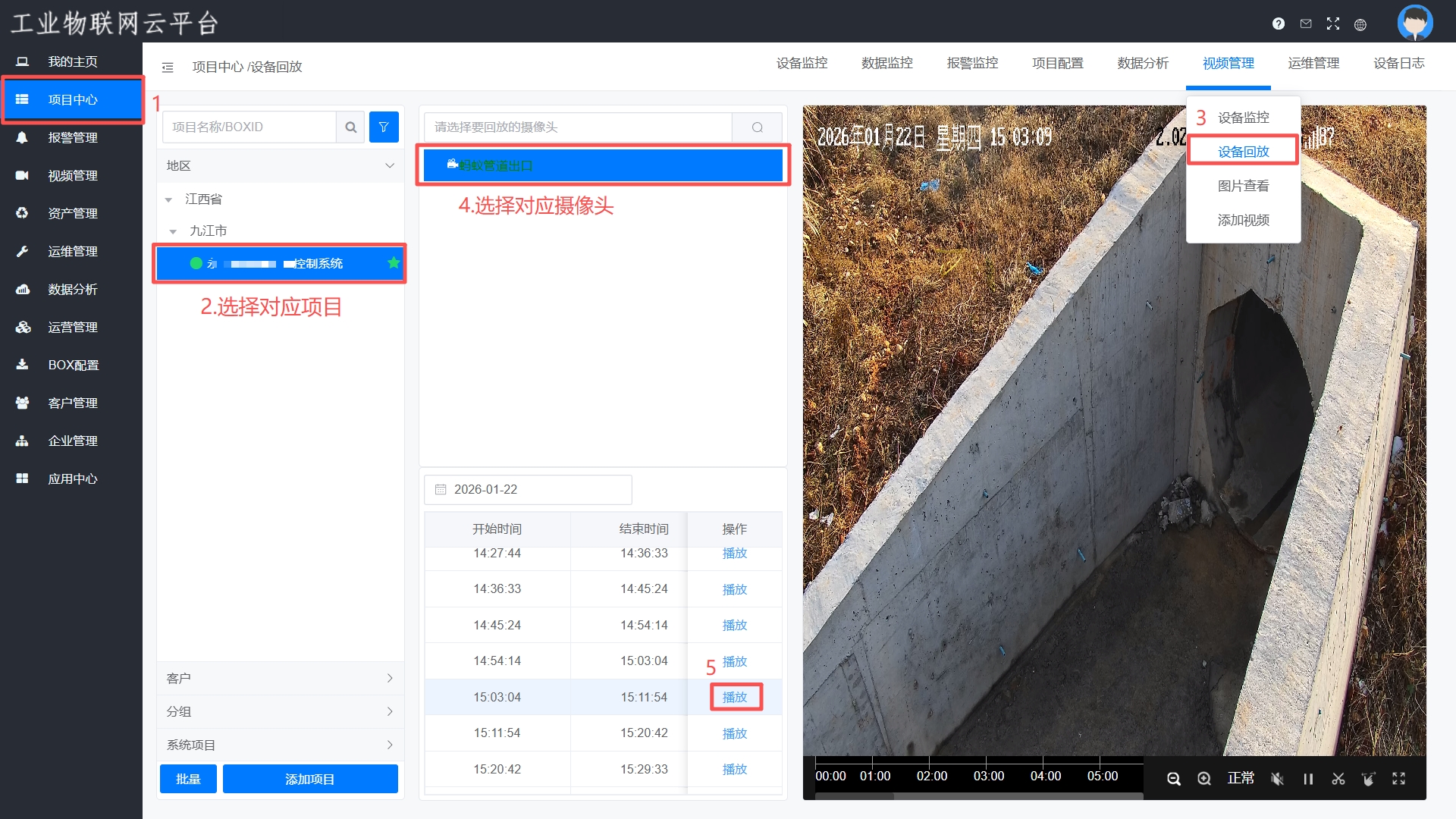This screenshot has width=1456, height=819.
Task: Click the 03:00 mark on timeline
Action: point(988,777)
